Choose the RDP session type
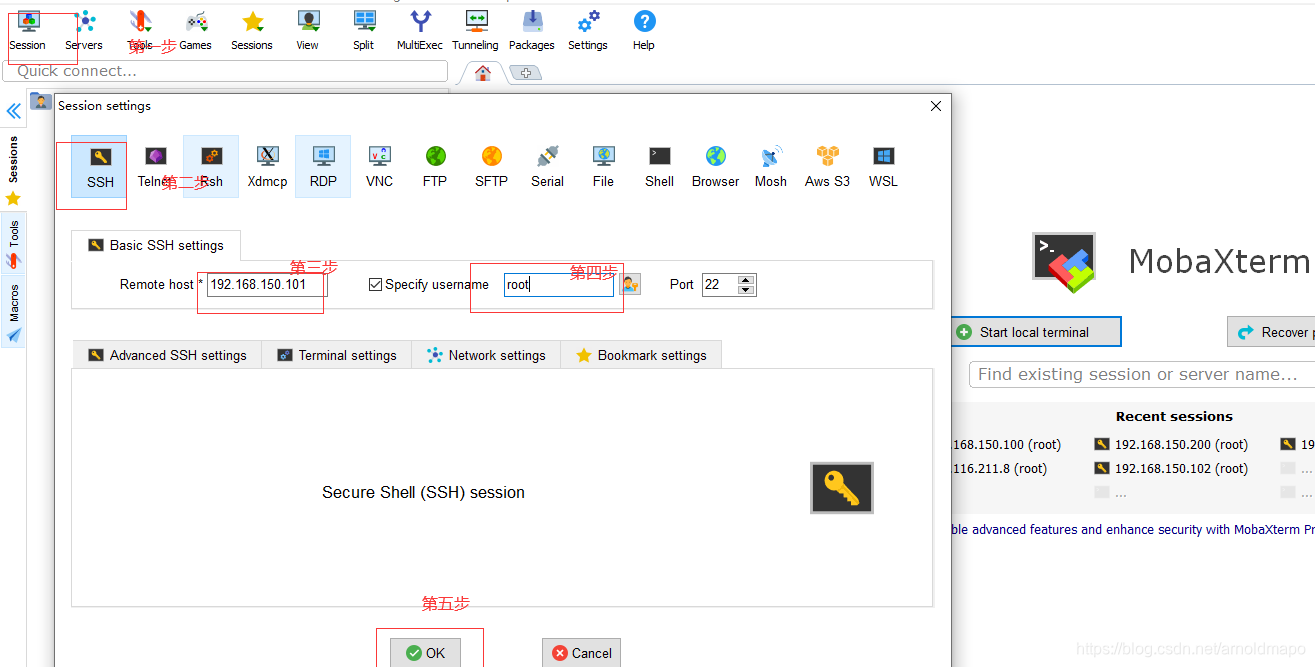 coord(323,166)
